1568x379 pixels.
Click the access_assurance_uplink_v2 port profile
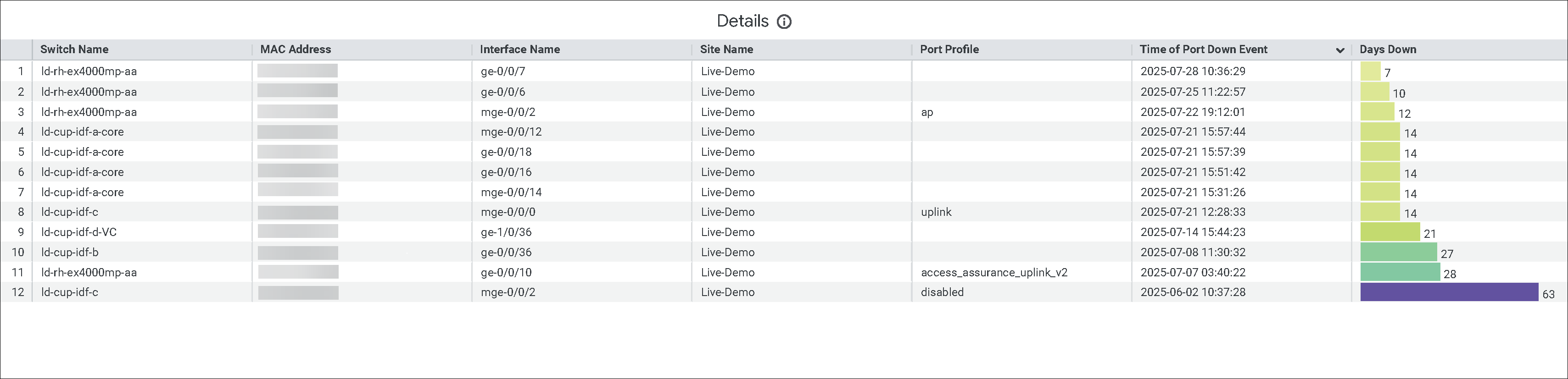(993, 272)
